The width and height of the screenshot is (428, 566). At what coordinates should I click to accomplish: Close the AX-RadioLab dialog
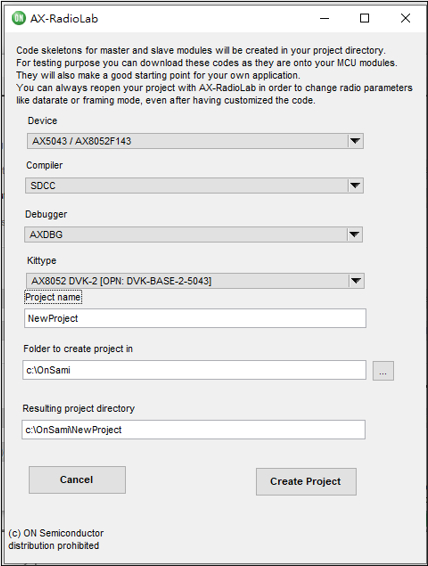pos(405,18)
